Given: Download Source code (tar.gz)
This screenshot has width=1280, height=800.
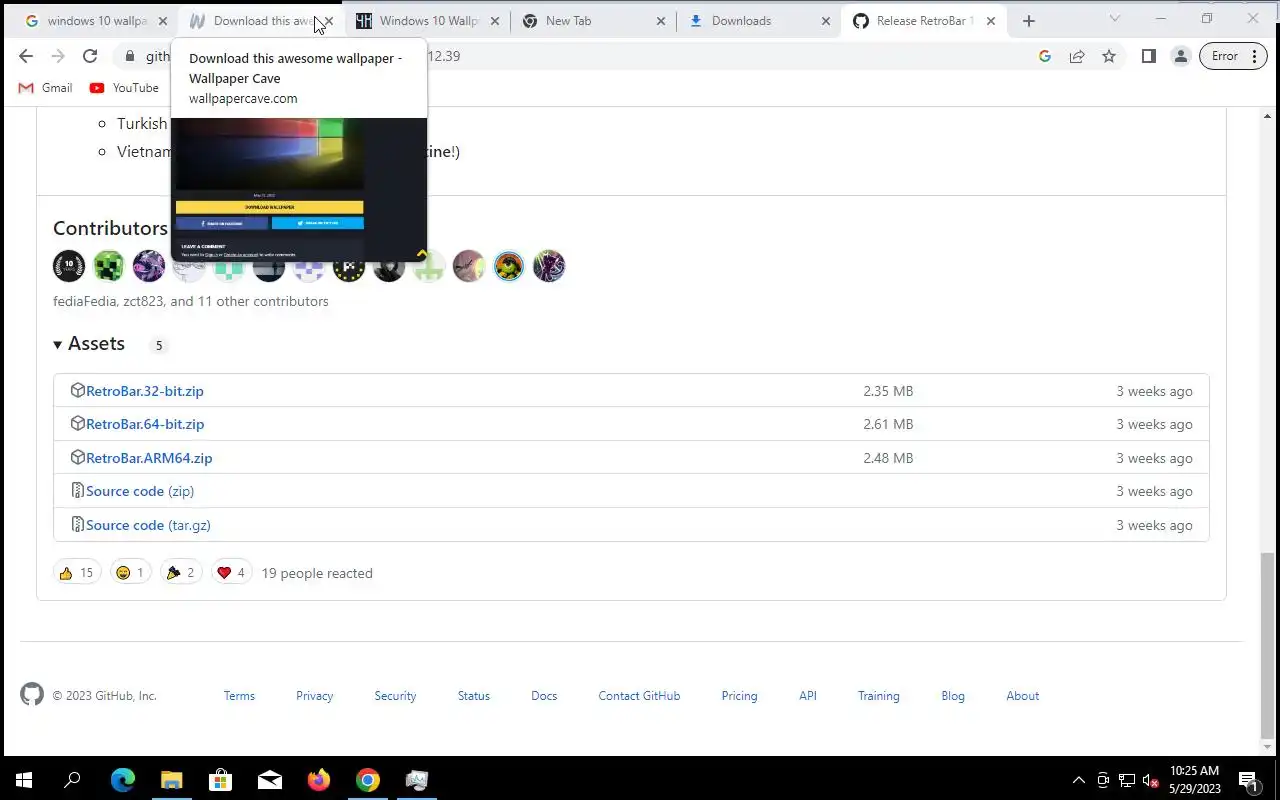Looking at the screenshot, I should [x=148, y=525].
